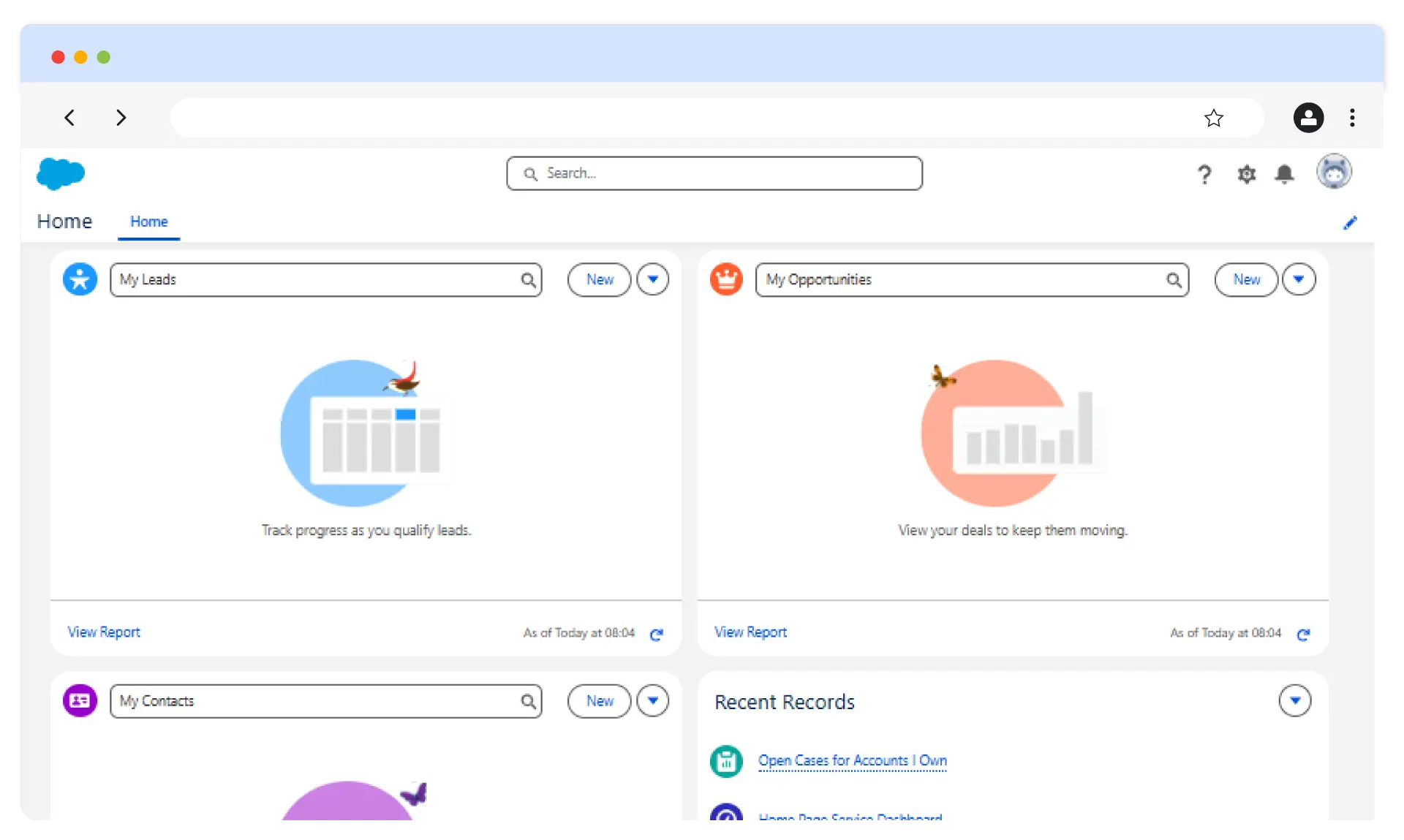Click the edit page pencil icon
Image resolution: width=1404 pixels, height=840 pixels.
coord(1350,223)
